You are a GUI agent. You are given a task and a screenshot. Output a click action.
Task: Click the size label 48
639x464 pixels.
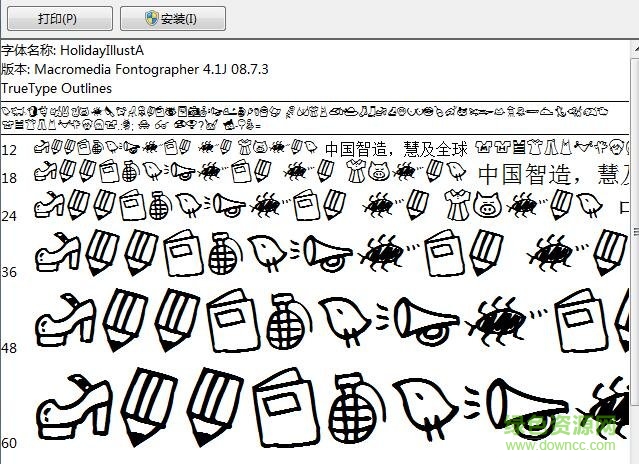coord(9,348)
